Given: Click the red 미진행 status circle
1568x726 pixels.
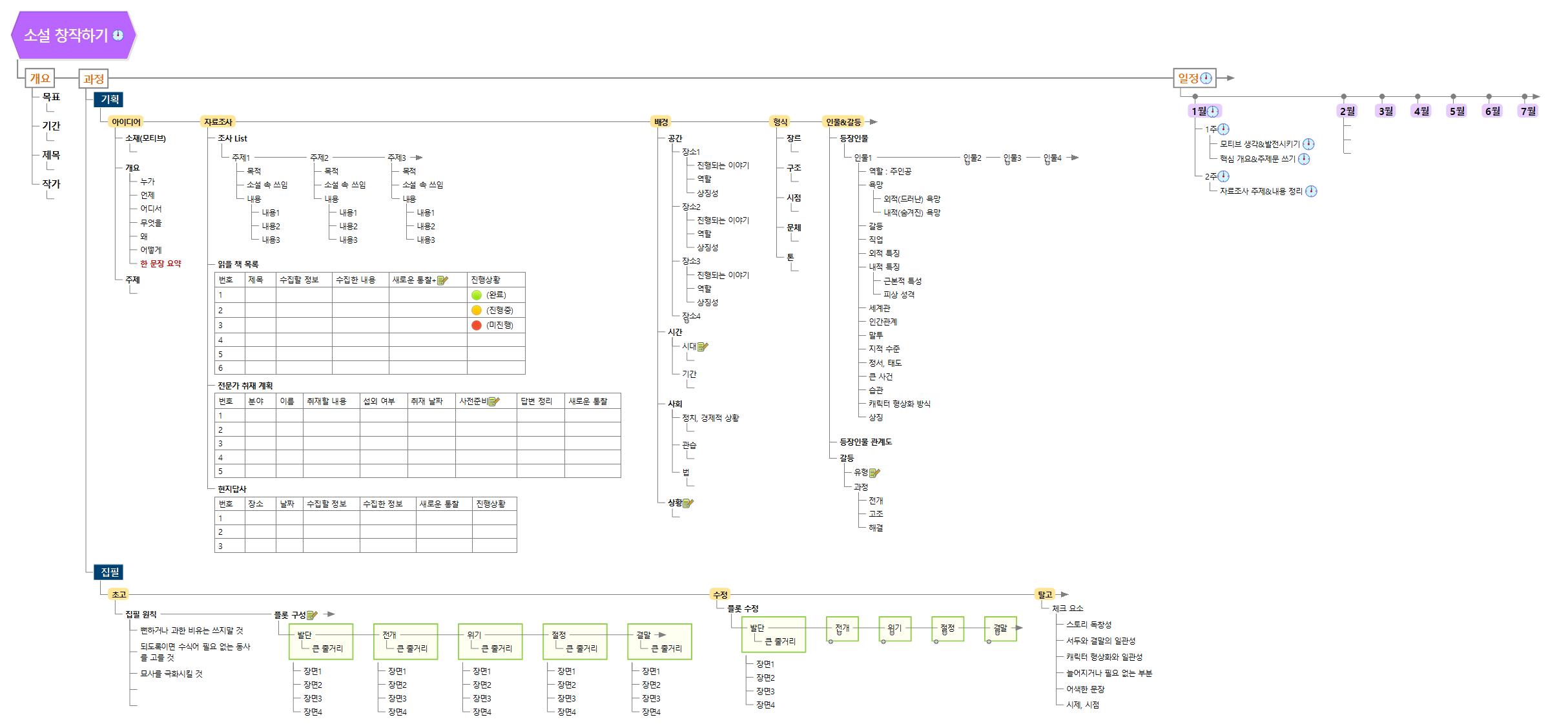Looking at the screenshot, I should click(x=477, y=325).
